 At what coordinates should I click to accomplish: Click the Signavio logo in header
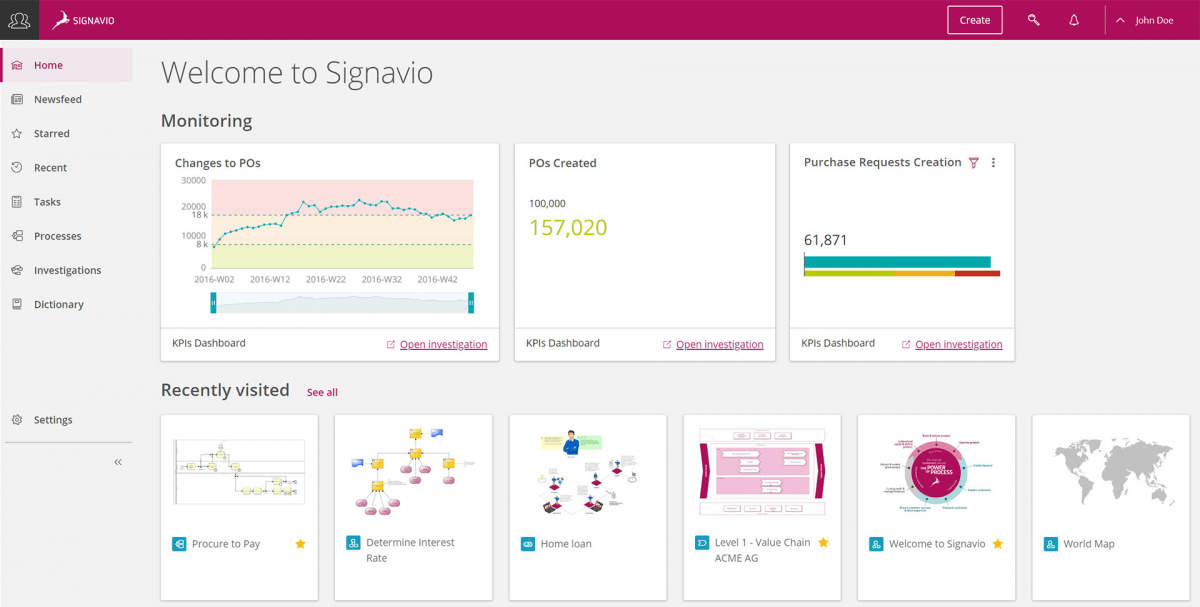click(x=84, y=20)
